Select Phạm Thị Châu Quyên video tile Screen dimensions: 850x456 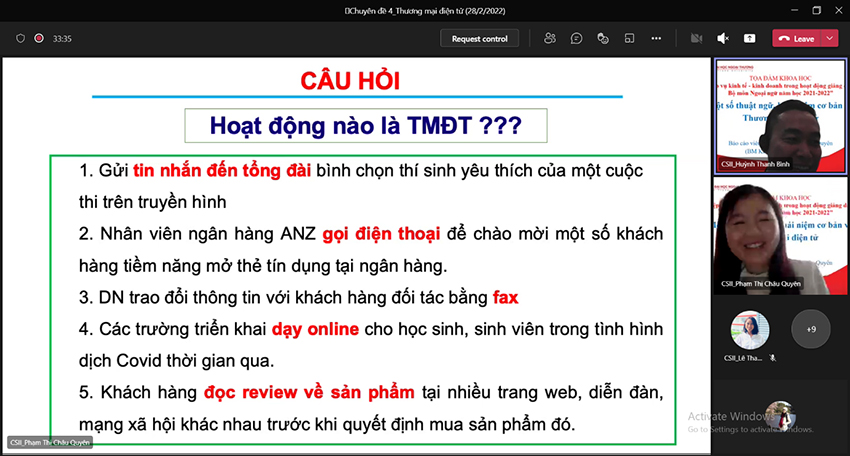(x=780, y=236)
